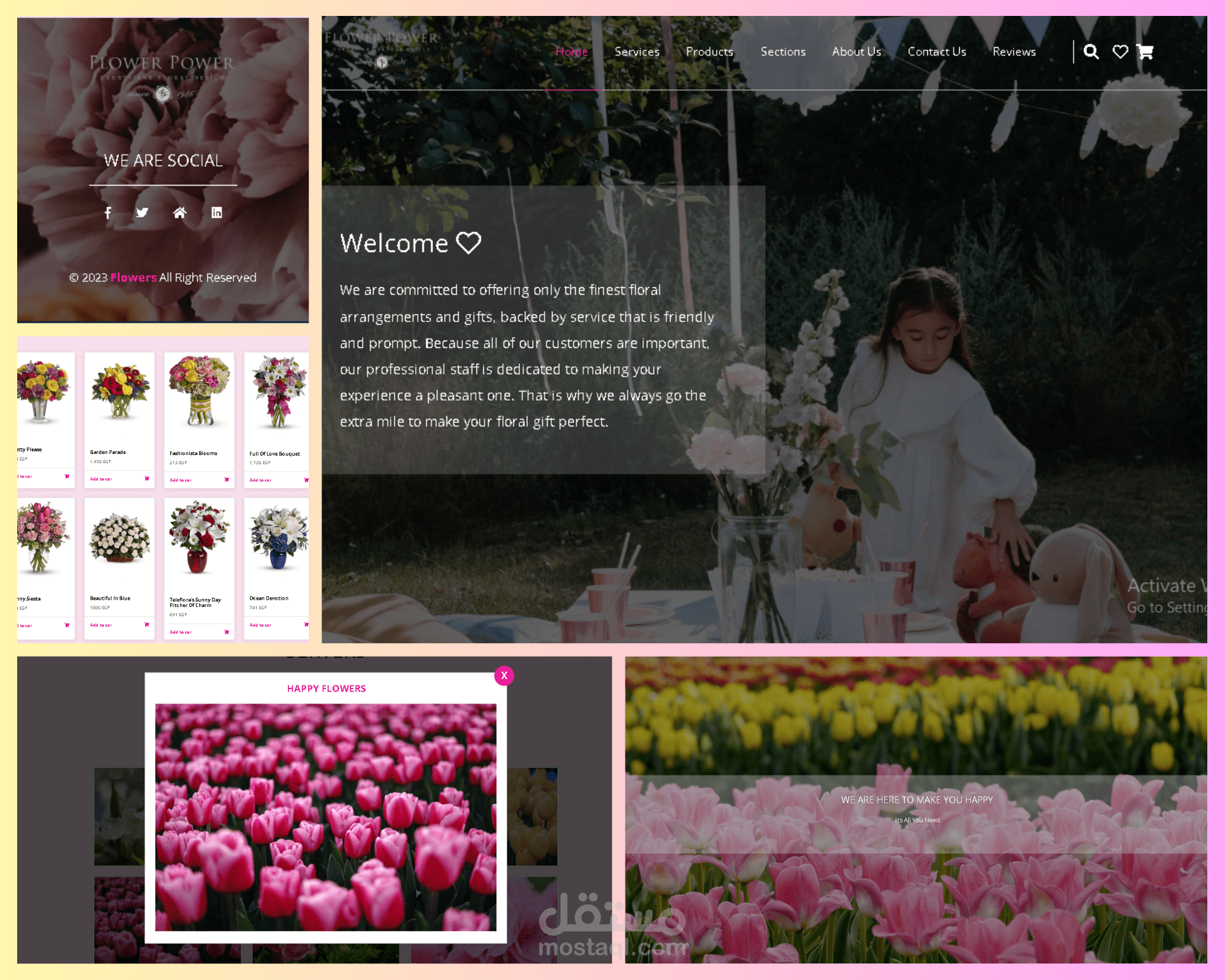Click the 1,450 EGP price
Viewport: 1225px width, 980px height.
100,462
